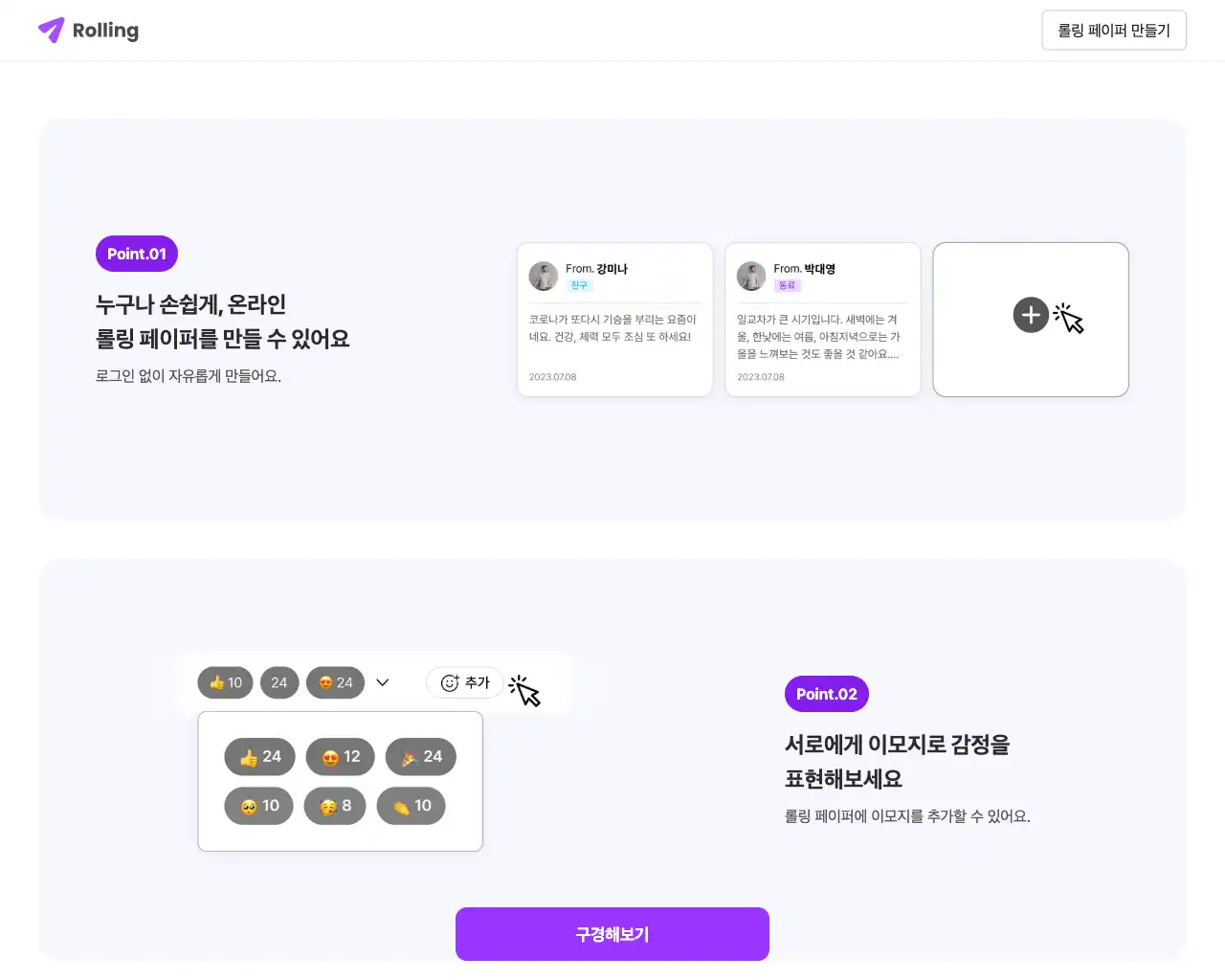The height and width of the screenshot is (980, 1225).
Task: Click the clapping hands 10 reaction badge
Action: 412,806
